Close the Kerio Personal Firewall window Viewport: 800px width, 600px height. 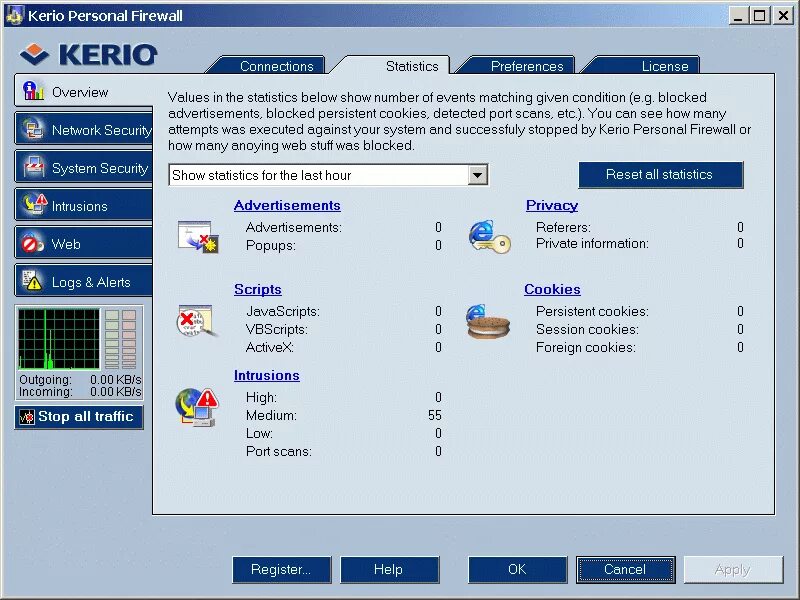[783, 15]
